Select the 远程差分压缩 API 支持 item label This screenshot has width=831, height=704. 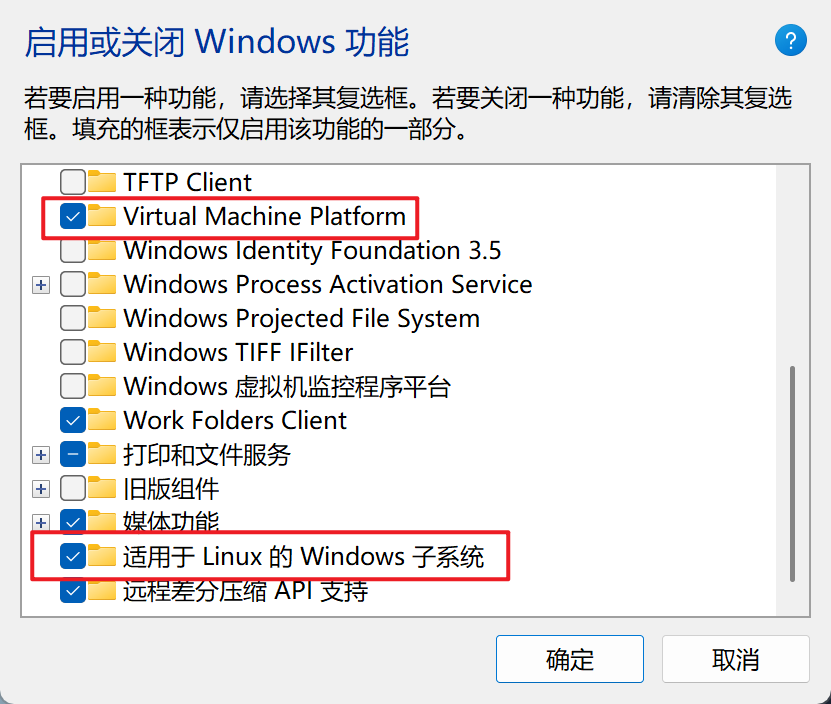pos(245,591)
